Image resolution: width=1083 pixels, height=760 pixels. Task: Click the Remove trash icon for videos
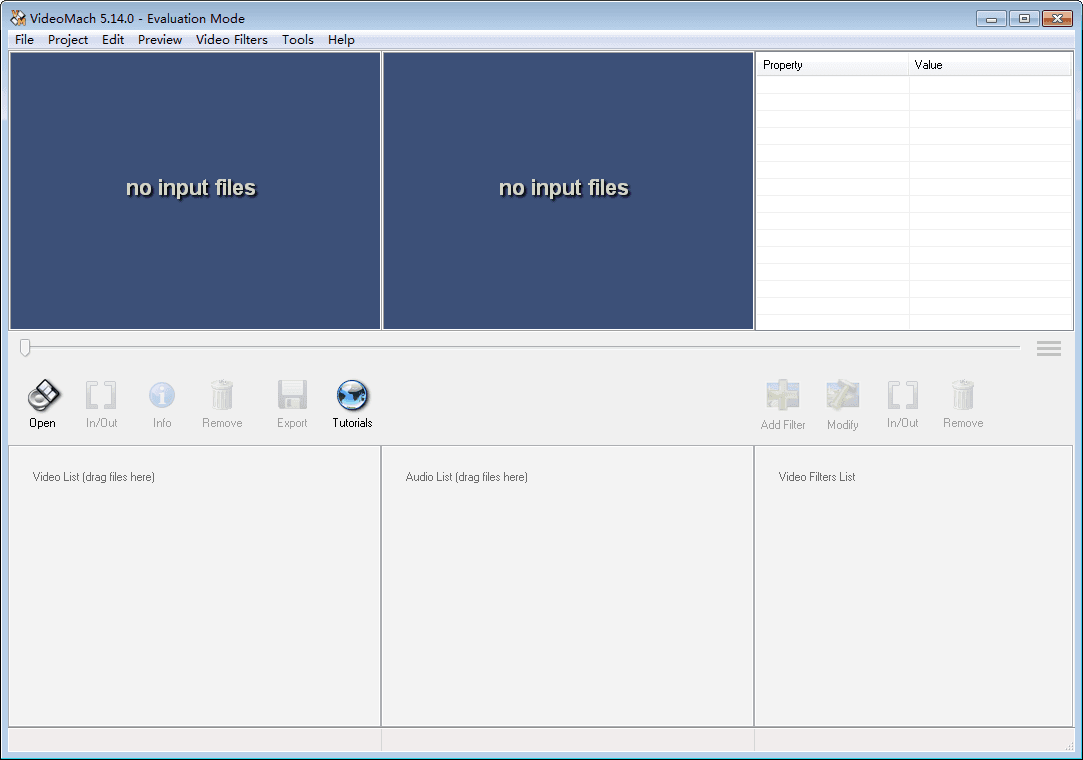(222, 396)
